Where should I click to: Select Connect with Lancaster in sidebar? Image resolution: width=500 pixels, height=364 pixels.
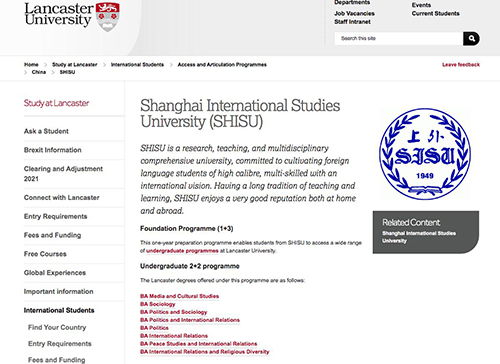(62, 198)
